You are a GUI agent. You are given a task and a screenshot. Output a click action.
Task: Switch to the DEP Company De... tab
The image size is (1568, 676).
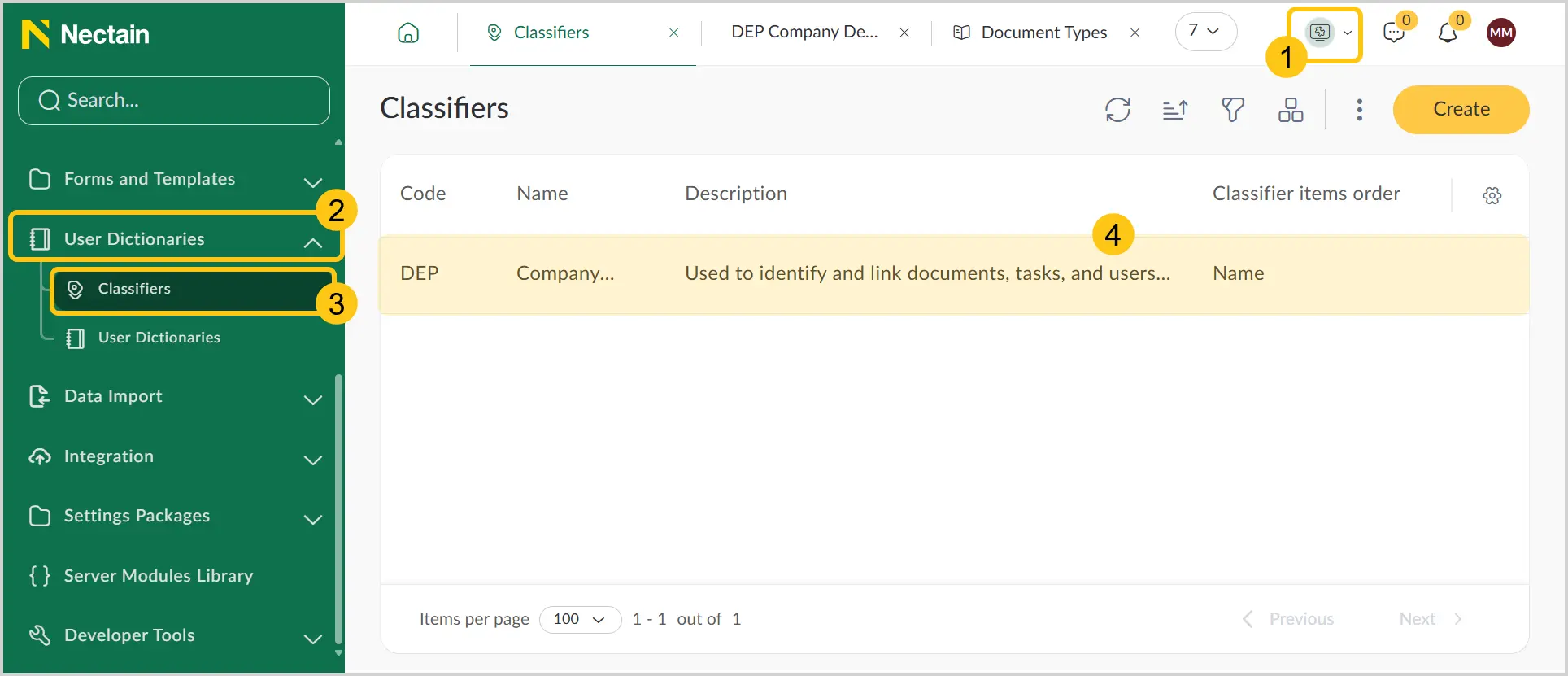(804, 33)
